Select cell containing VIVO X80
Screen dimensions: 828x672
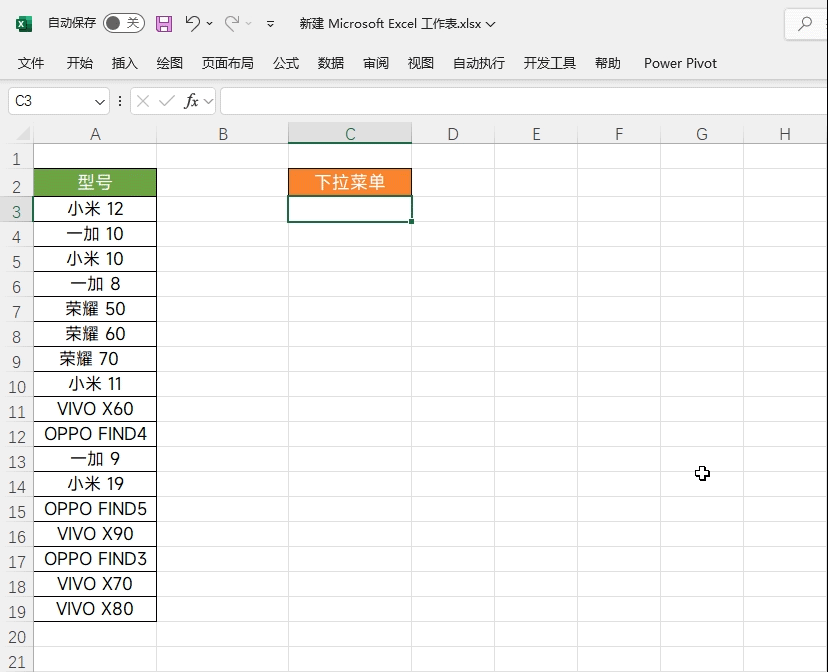pyautogui.click(x=95, y=609)
